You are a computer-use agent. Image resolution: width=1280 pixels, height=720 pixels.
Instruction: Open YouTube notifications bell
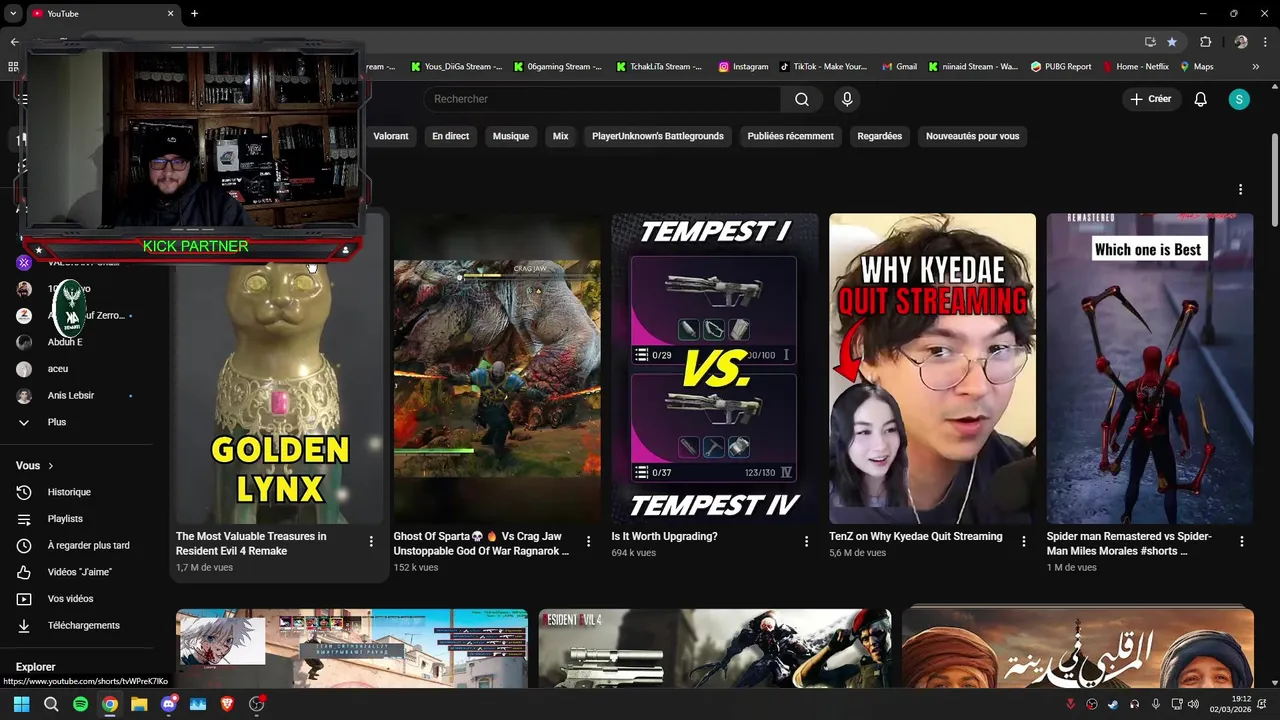[x=1201, y=99]
